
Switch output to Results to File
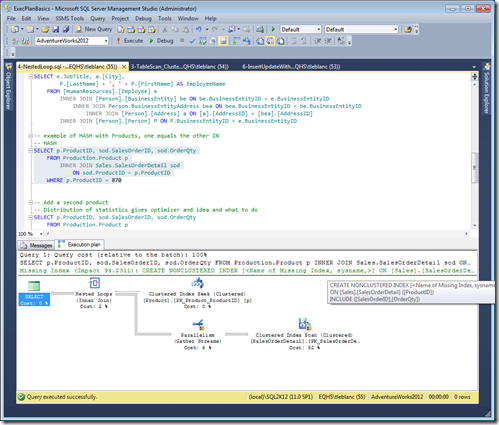point(281,41)
